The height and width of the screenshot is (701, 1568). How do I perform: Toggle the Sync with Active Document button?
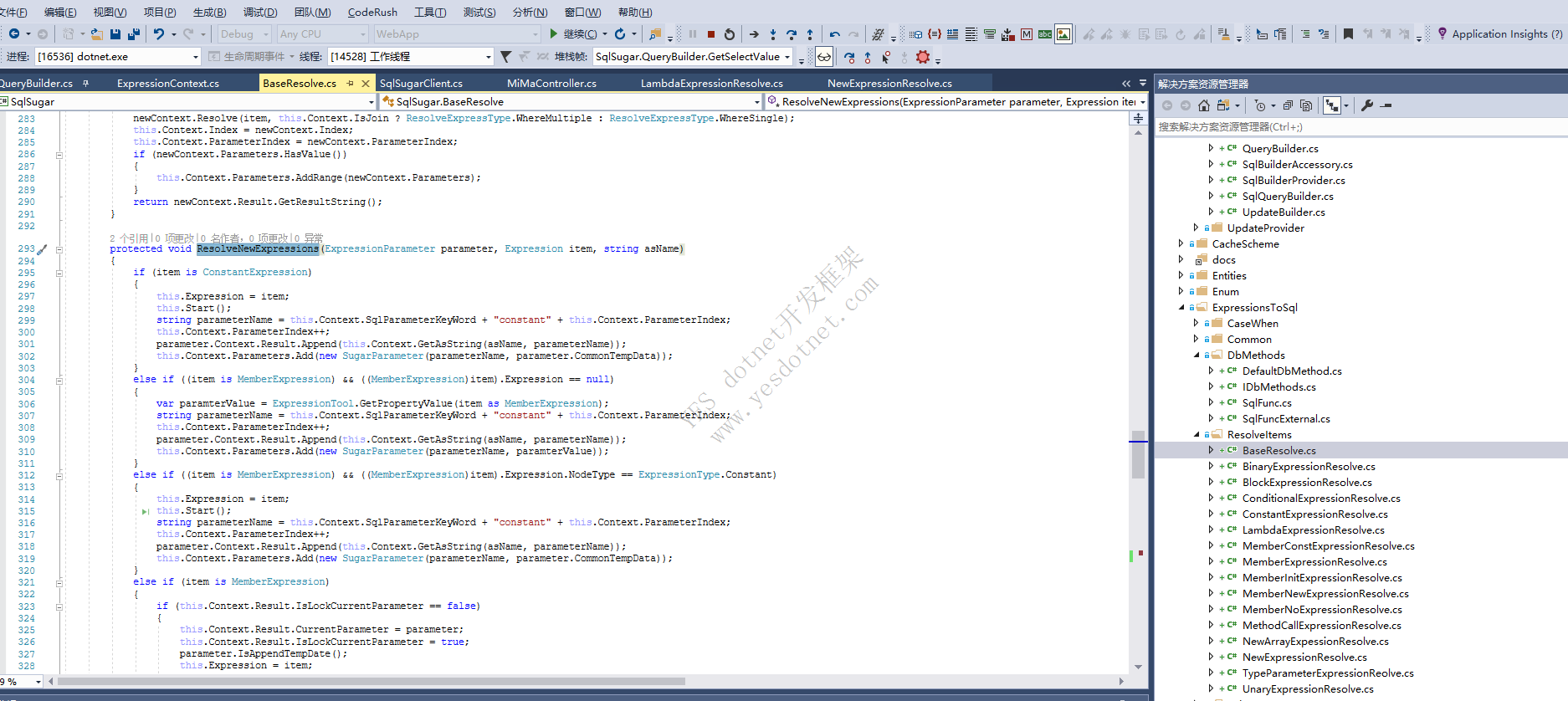point(1332,105)
